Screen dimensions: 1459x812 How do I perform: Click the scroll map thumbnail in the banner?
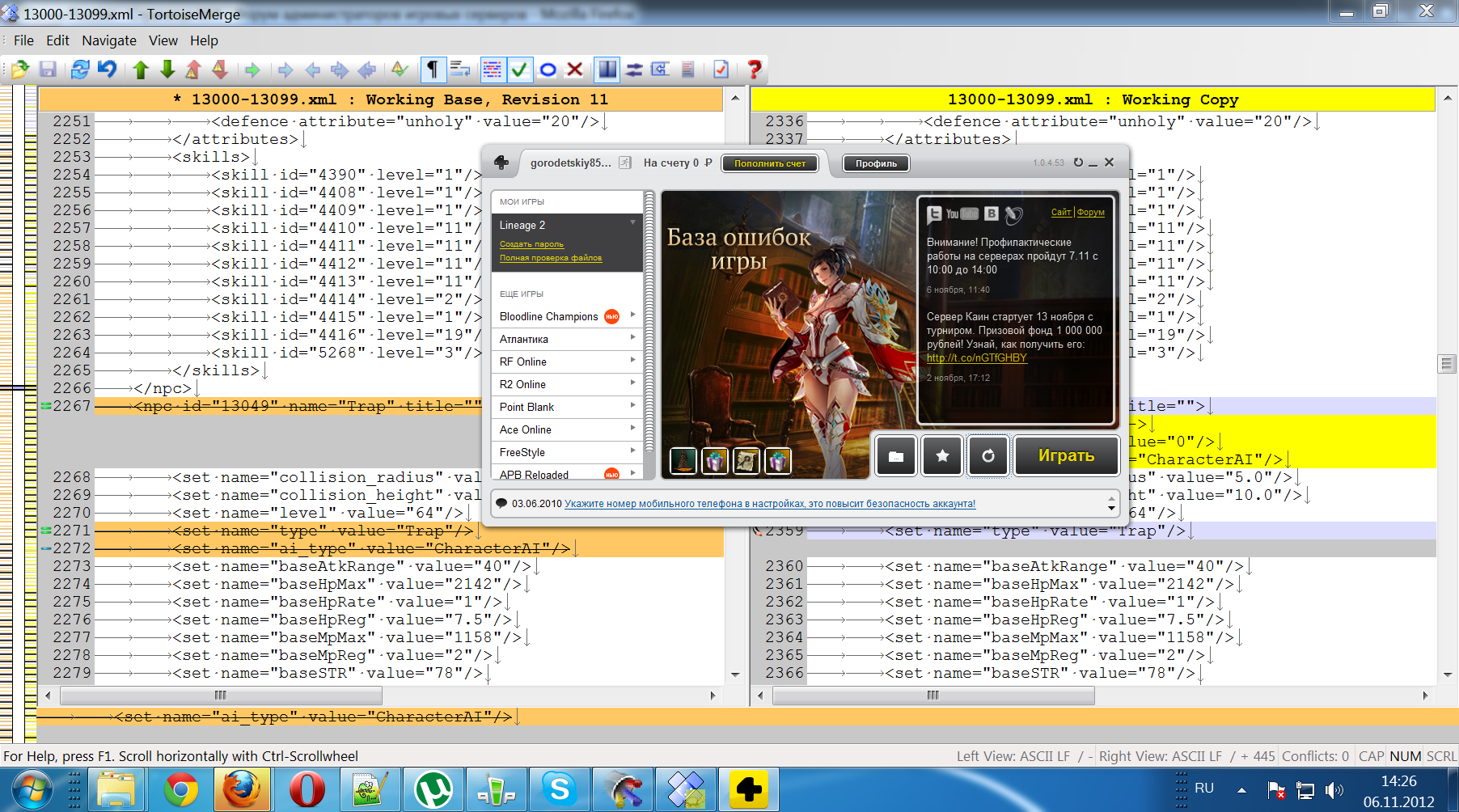(x=746, y=461)
